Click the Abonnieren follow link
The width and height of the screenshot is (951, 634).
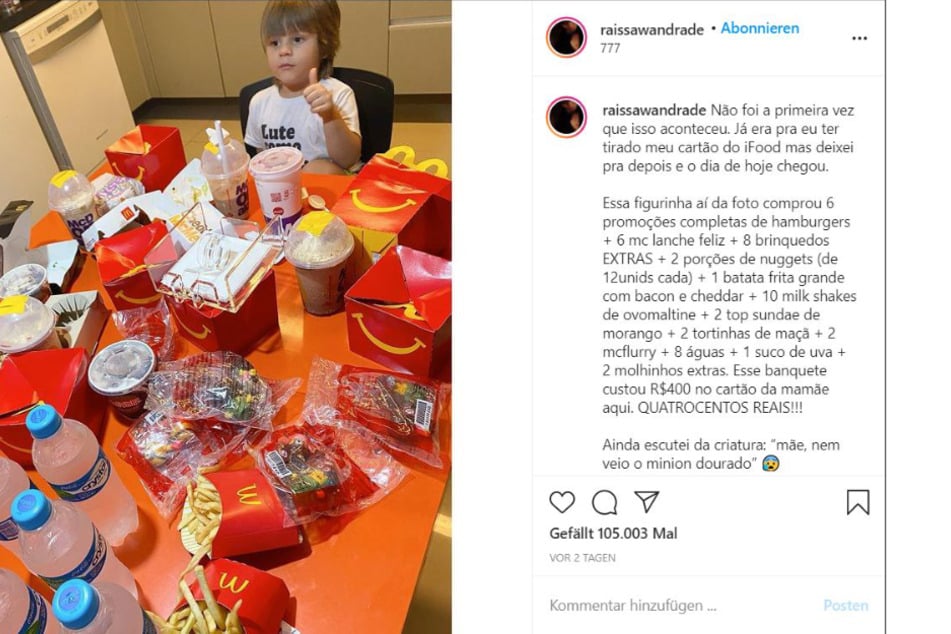759,29
